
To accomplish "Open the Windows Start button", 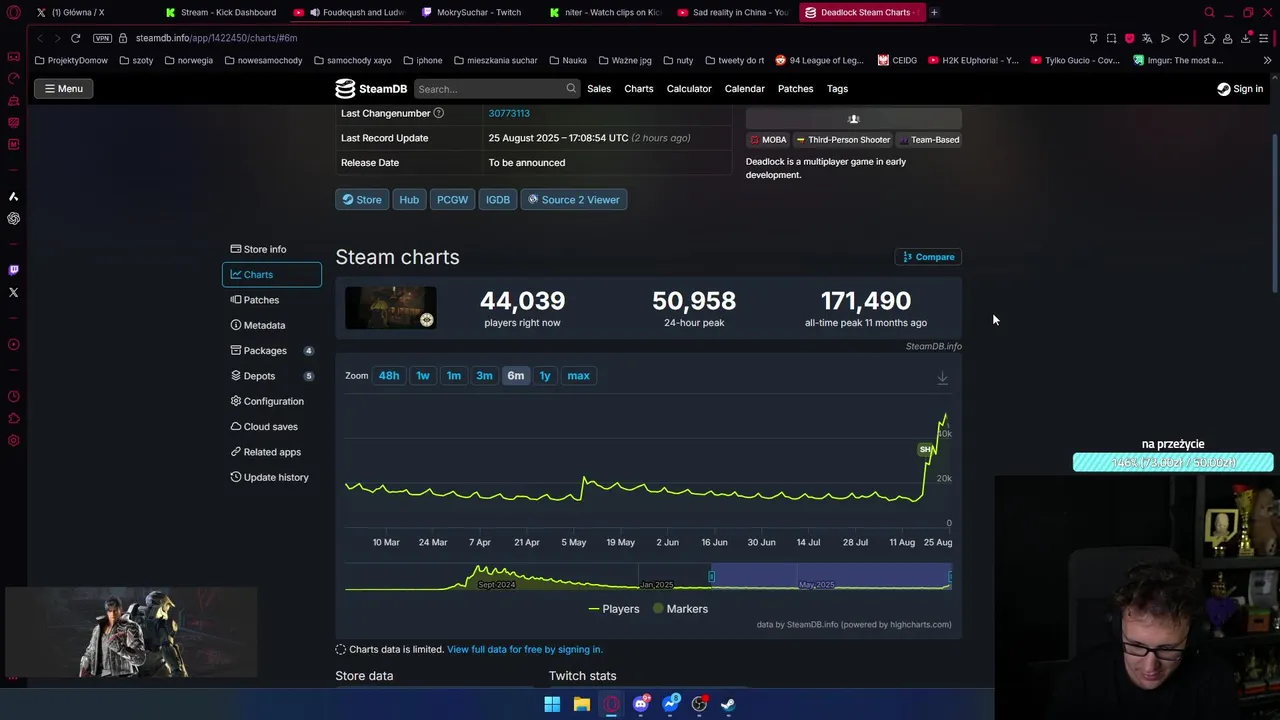I will [552, 704].
